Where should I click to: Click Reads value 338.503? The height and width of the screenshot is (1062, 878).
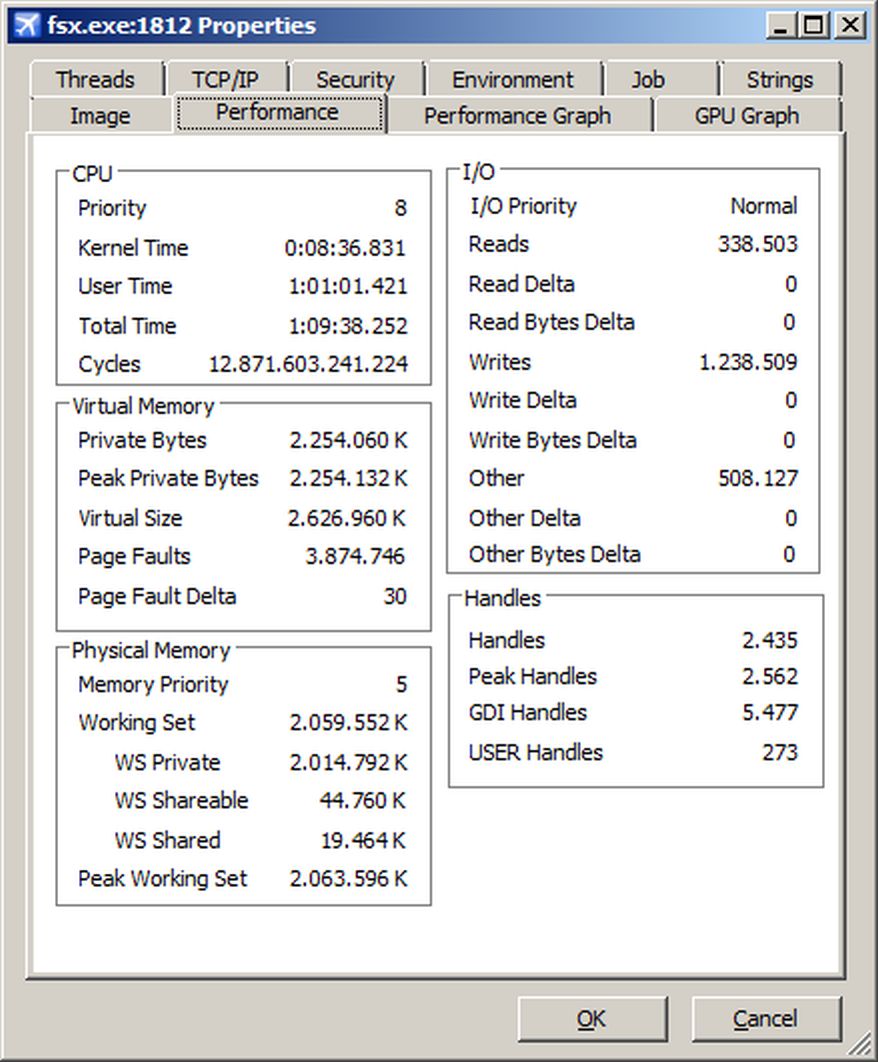[758, 244]
